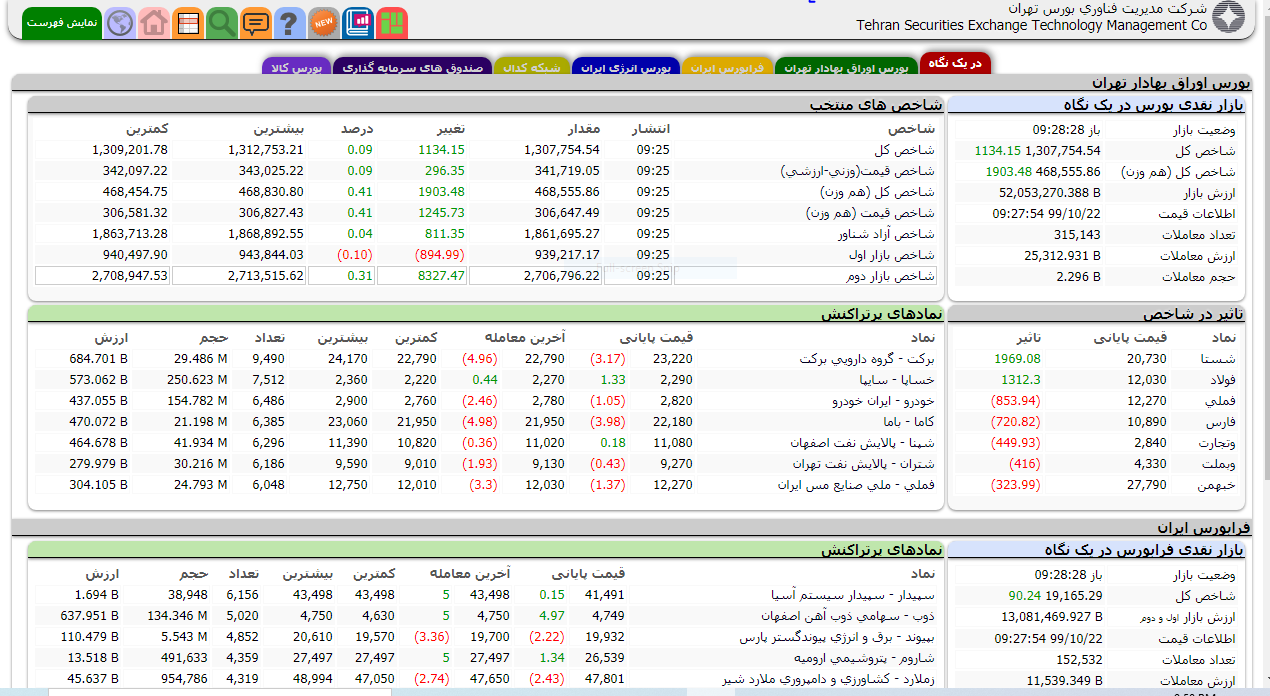This screenshot has width=1270, height=696.
Task: Click trade count value 315,143
Action: click(x=1077, y=235)
